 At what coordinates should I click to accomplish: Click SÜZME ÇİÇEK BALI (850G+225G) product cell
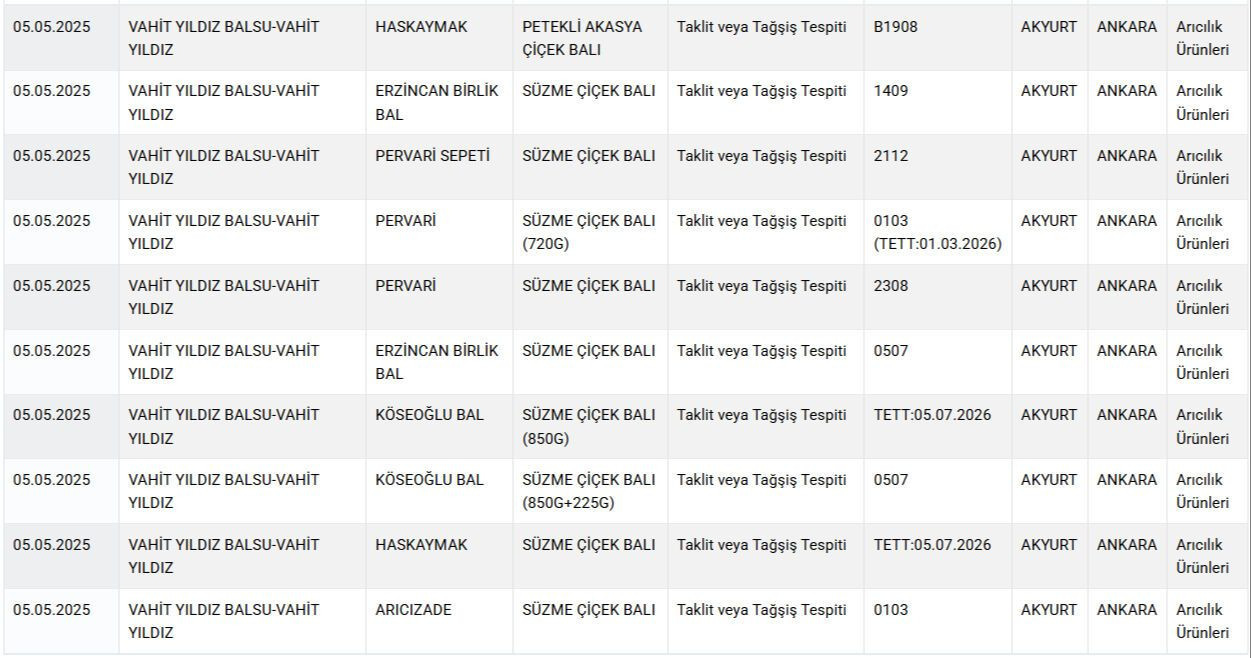click(x=588, y=491)
